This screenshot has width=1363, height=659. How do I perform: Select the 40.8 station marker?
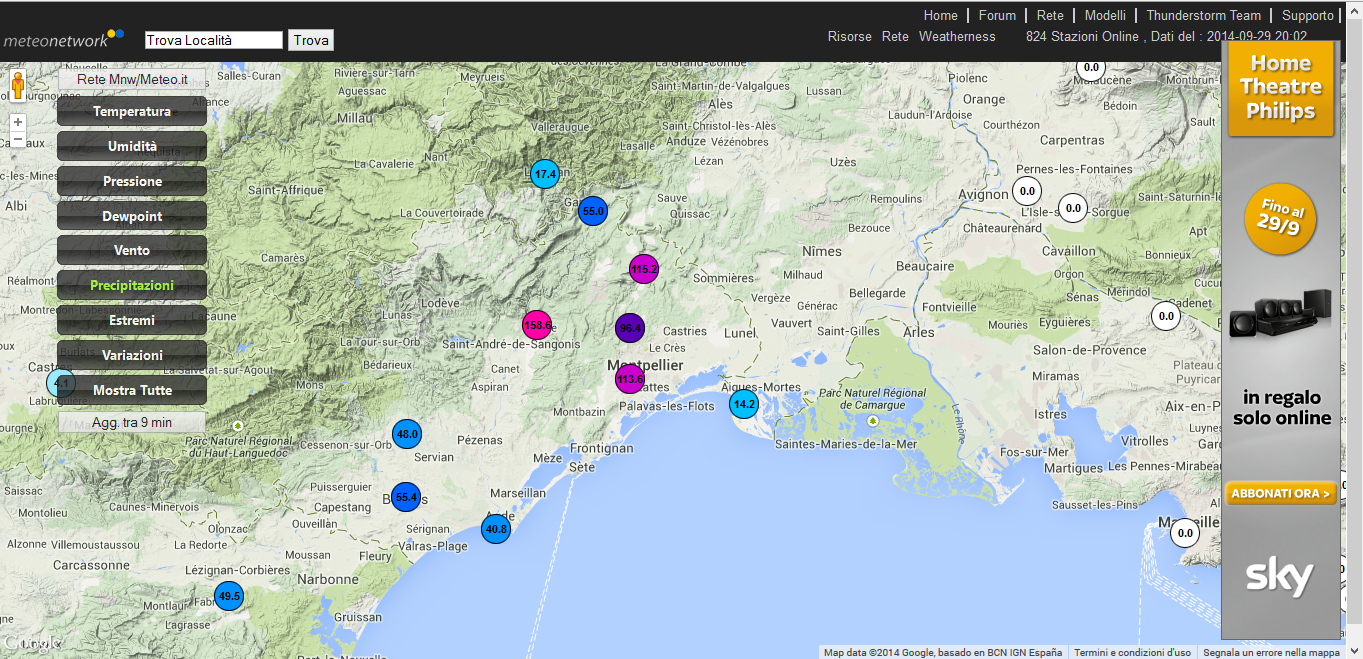(496, 529)
